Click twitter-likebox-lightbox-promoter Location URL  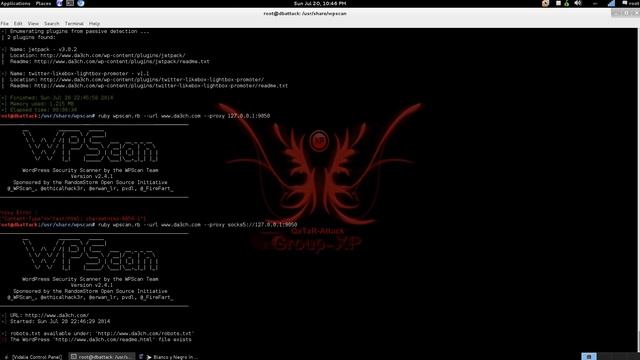[x=152, y=80]
